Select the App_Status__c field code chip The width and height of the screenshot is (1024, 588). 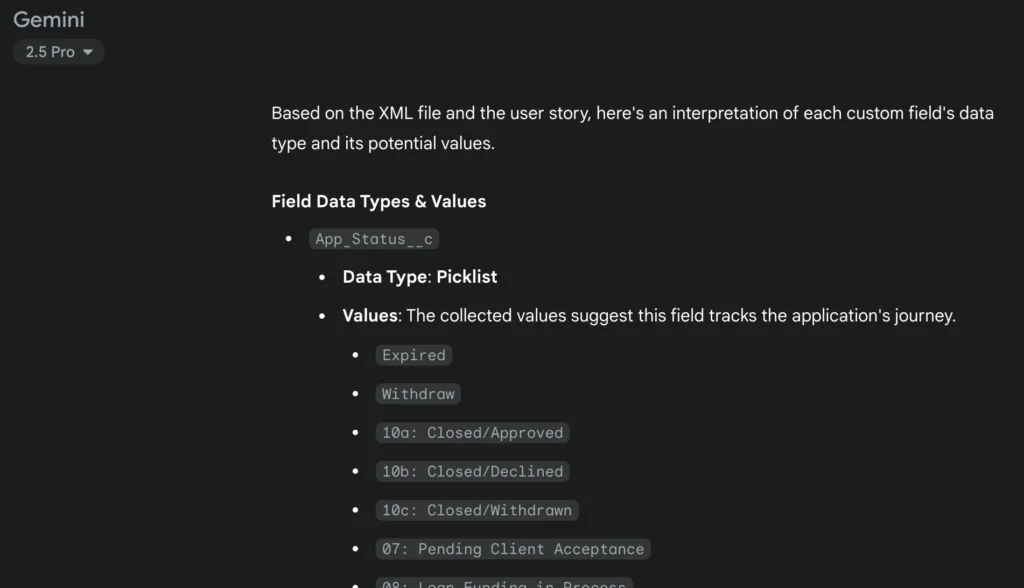[x=373, y=238]
